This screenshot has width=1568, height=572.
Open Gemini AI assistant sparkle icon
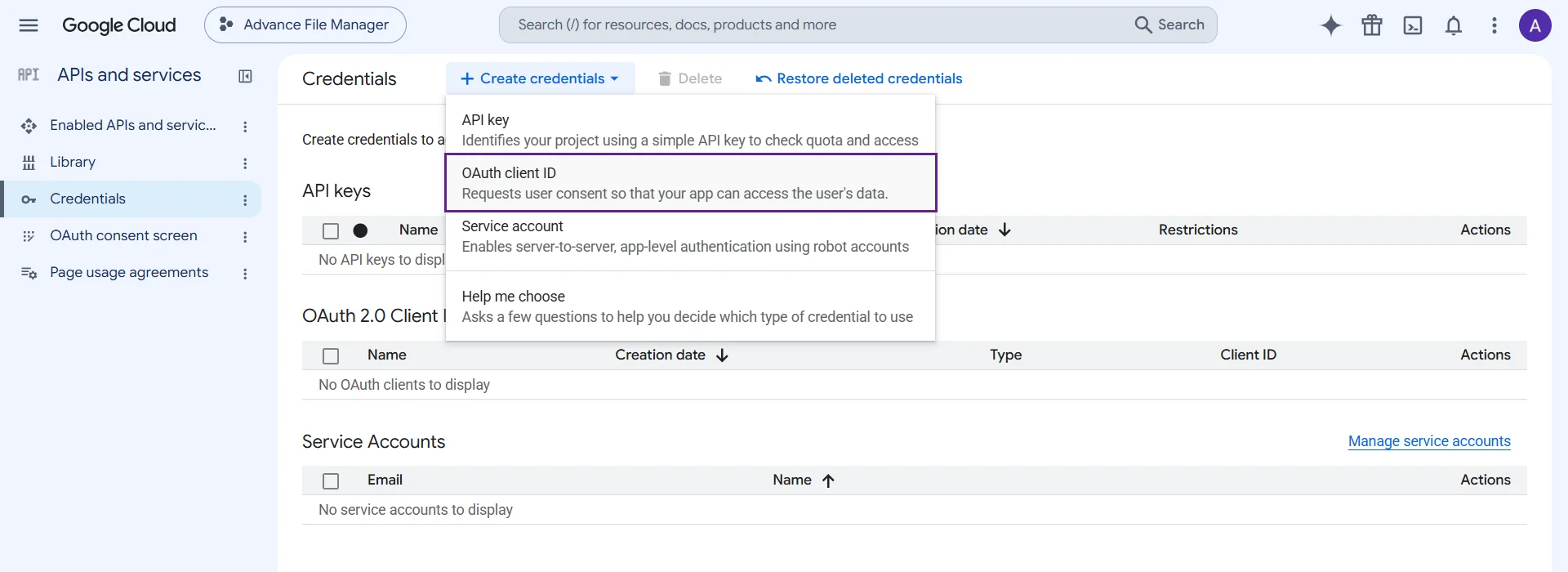pos(1331,25)
